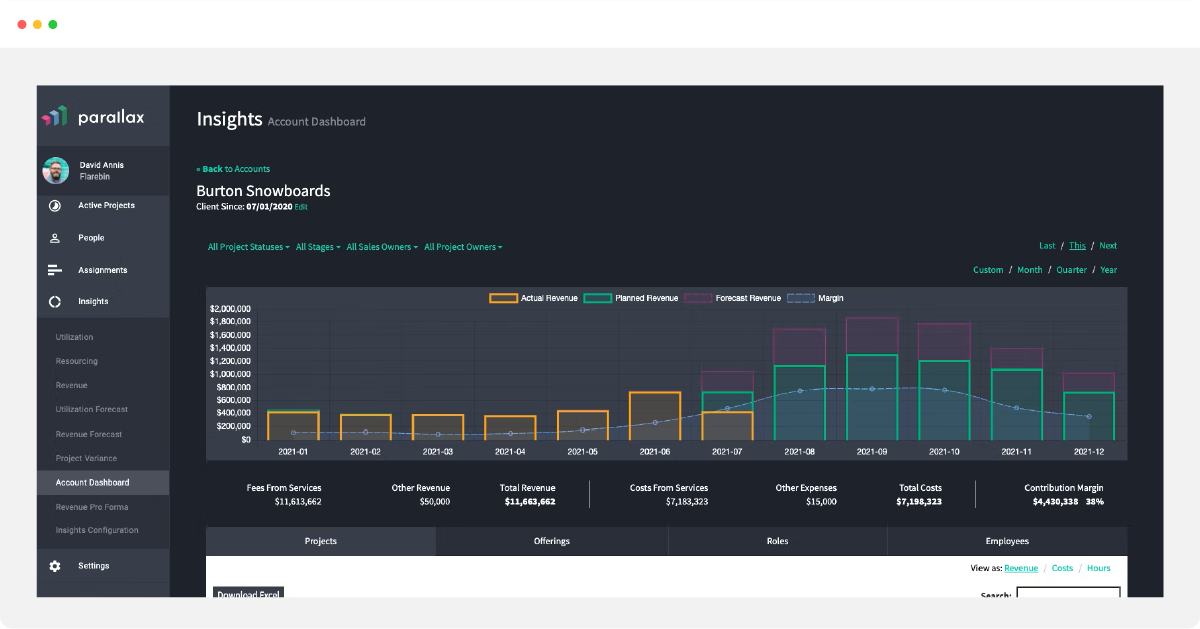Open Settings via the gear icon
Image resolution: width=1200 pixels, height=629 pixels.
[55, 565]
